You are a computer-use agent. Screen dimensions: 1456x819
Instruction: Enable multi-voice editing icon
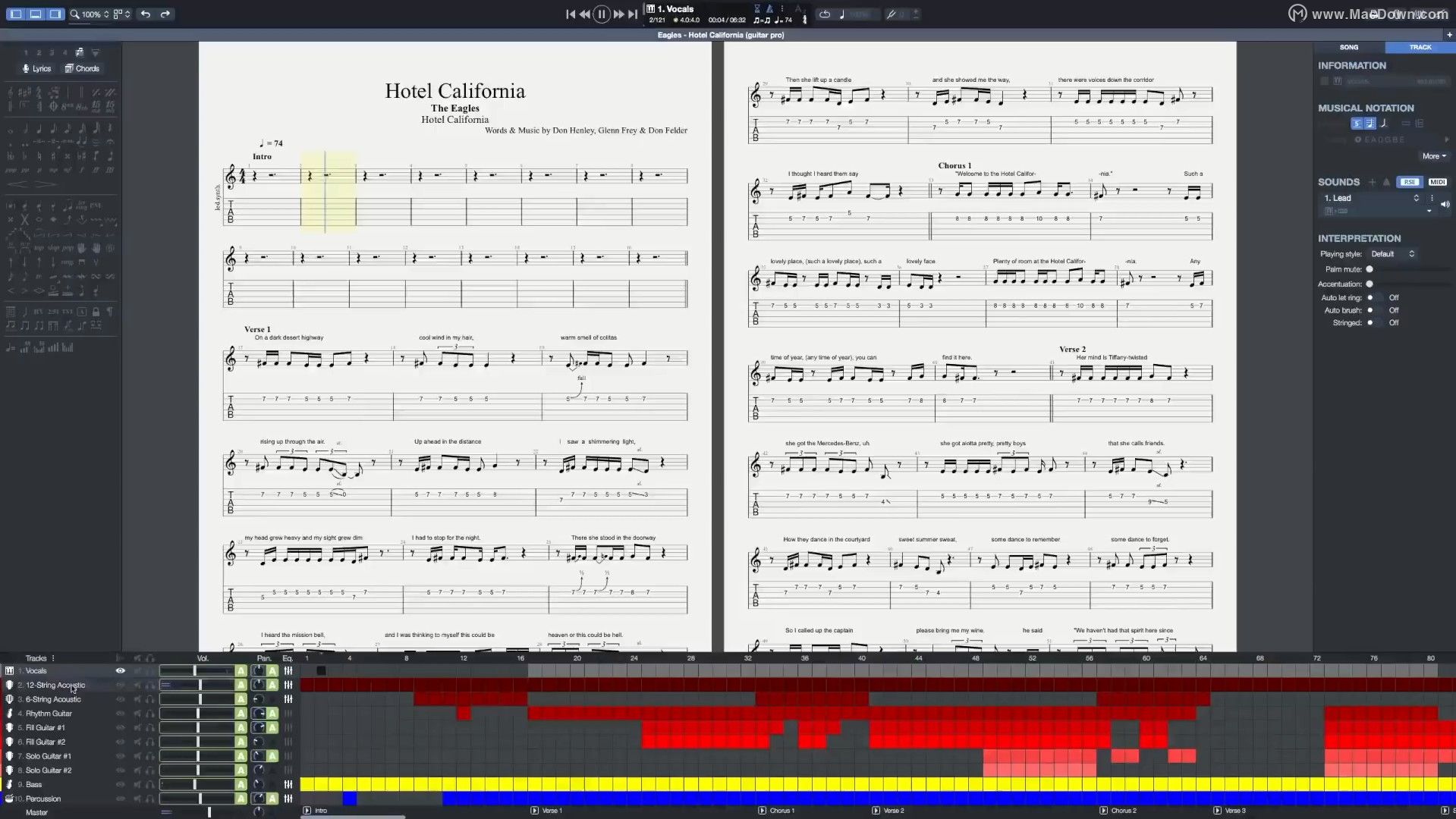tap(79, 52)
